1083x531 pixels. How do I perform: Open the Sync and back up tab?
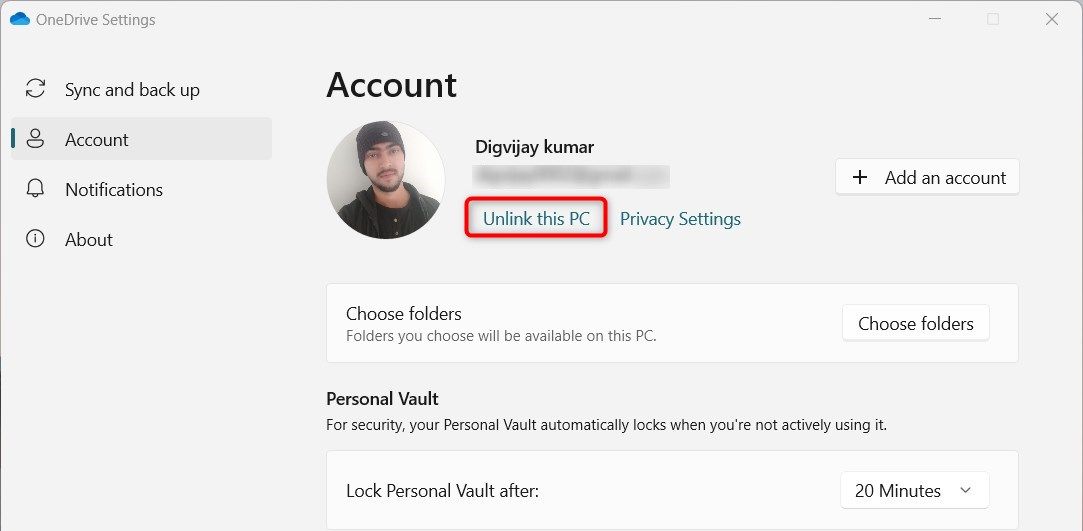(132, 90)
